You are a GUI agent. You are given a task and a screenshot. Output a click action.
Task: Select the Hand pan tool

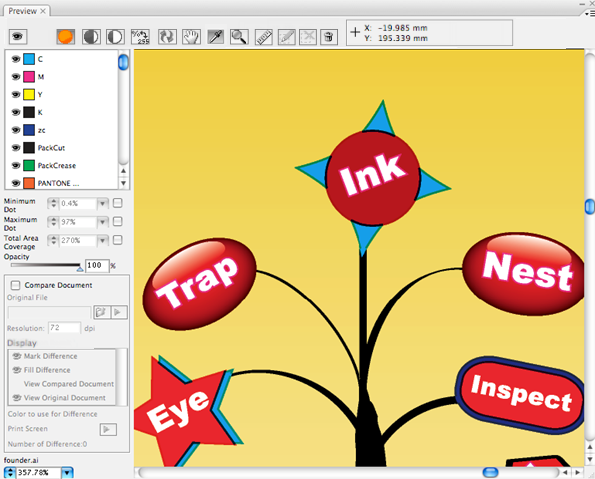coord(191,37)
